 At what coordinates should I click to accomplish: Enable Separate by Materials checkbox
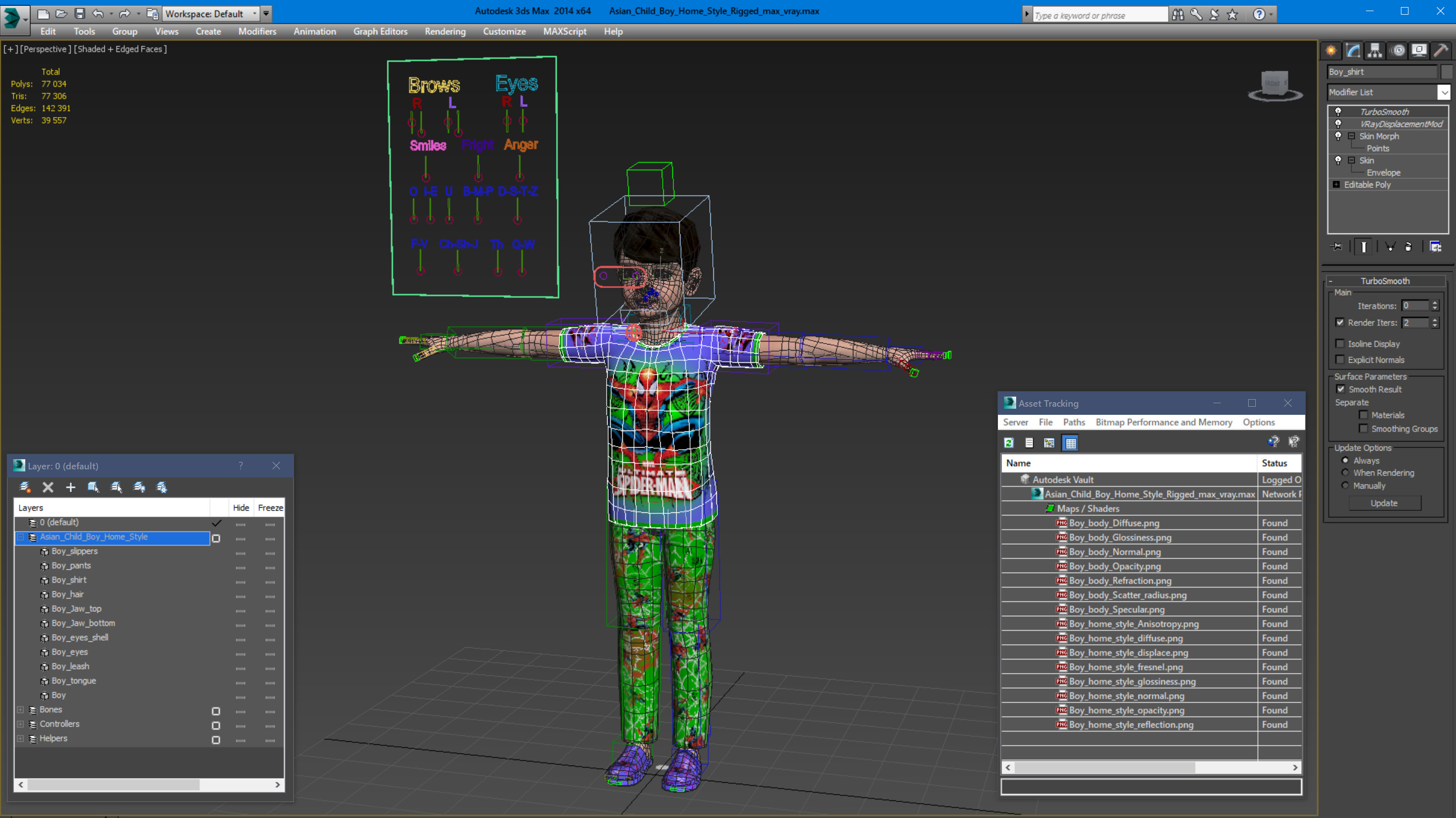point(1364,415)
